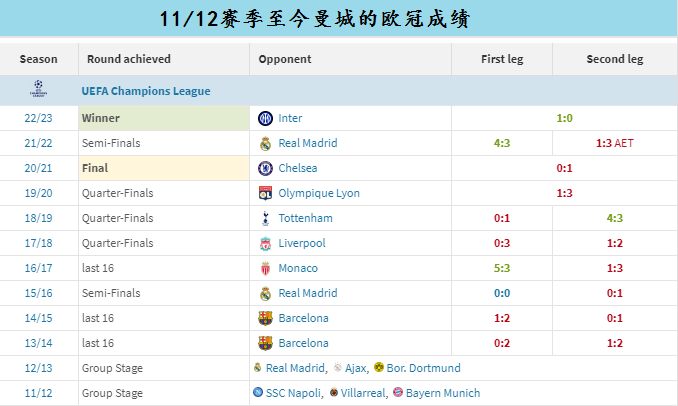This screenshot has height=406, width=678.
Task: Click the Olympique Lyon crest icon
Action: coord(265,193)
